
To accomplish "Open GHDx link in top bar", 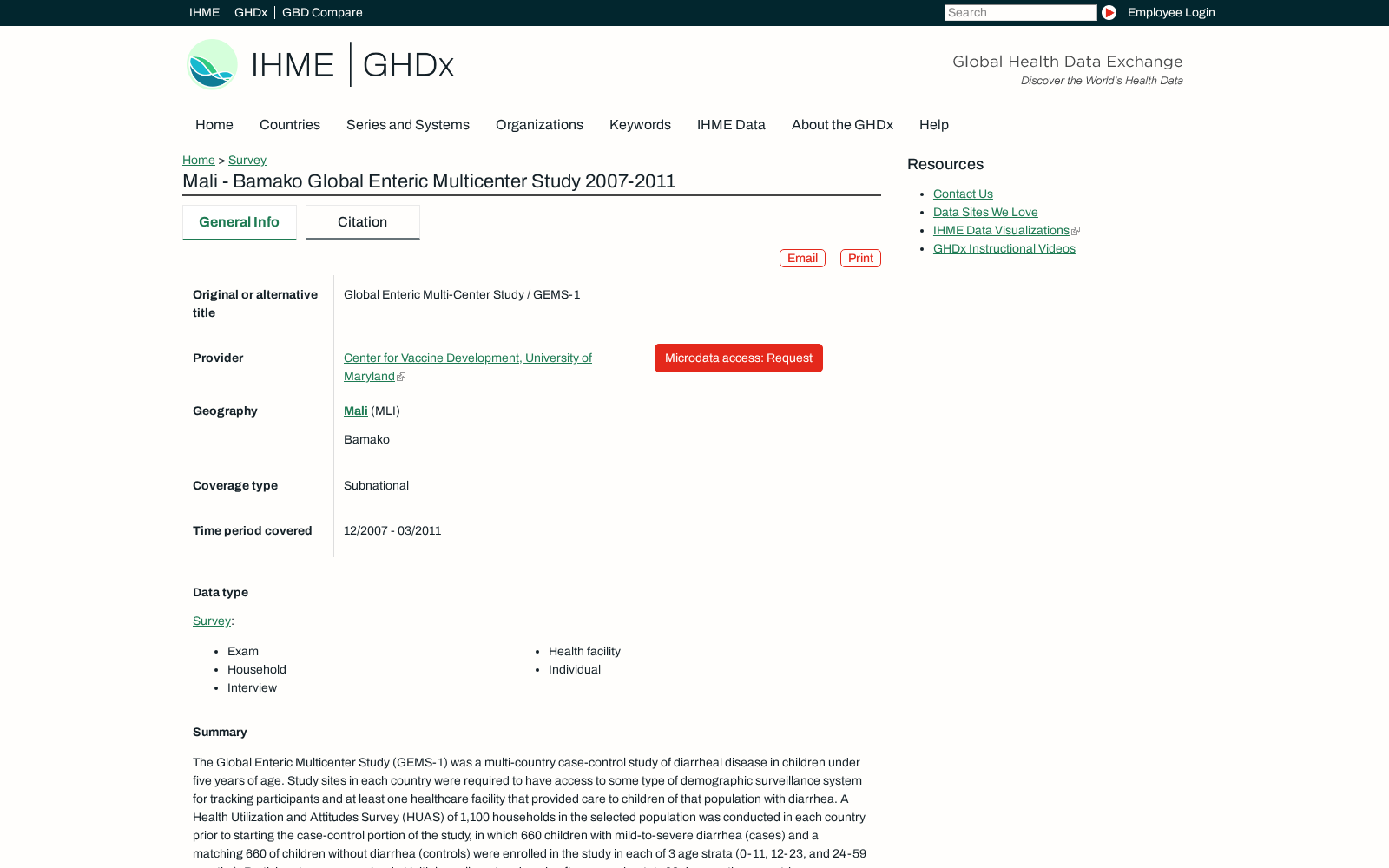I will (251, 12).
